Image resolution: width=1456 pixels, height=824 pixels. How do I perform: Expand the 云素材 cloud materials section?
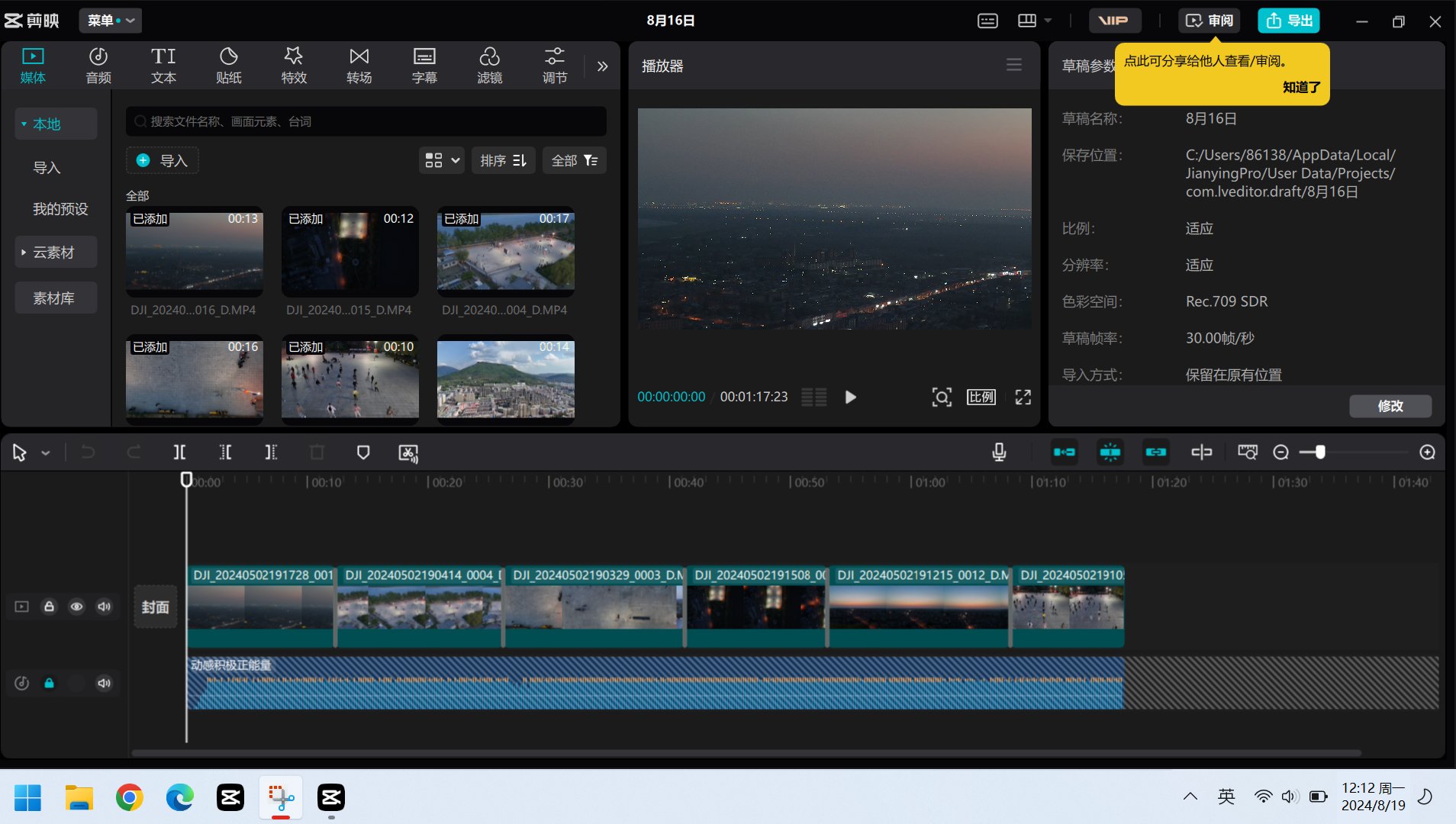pos(56,253)
